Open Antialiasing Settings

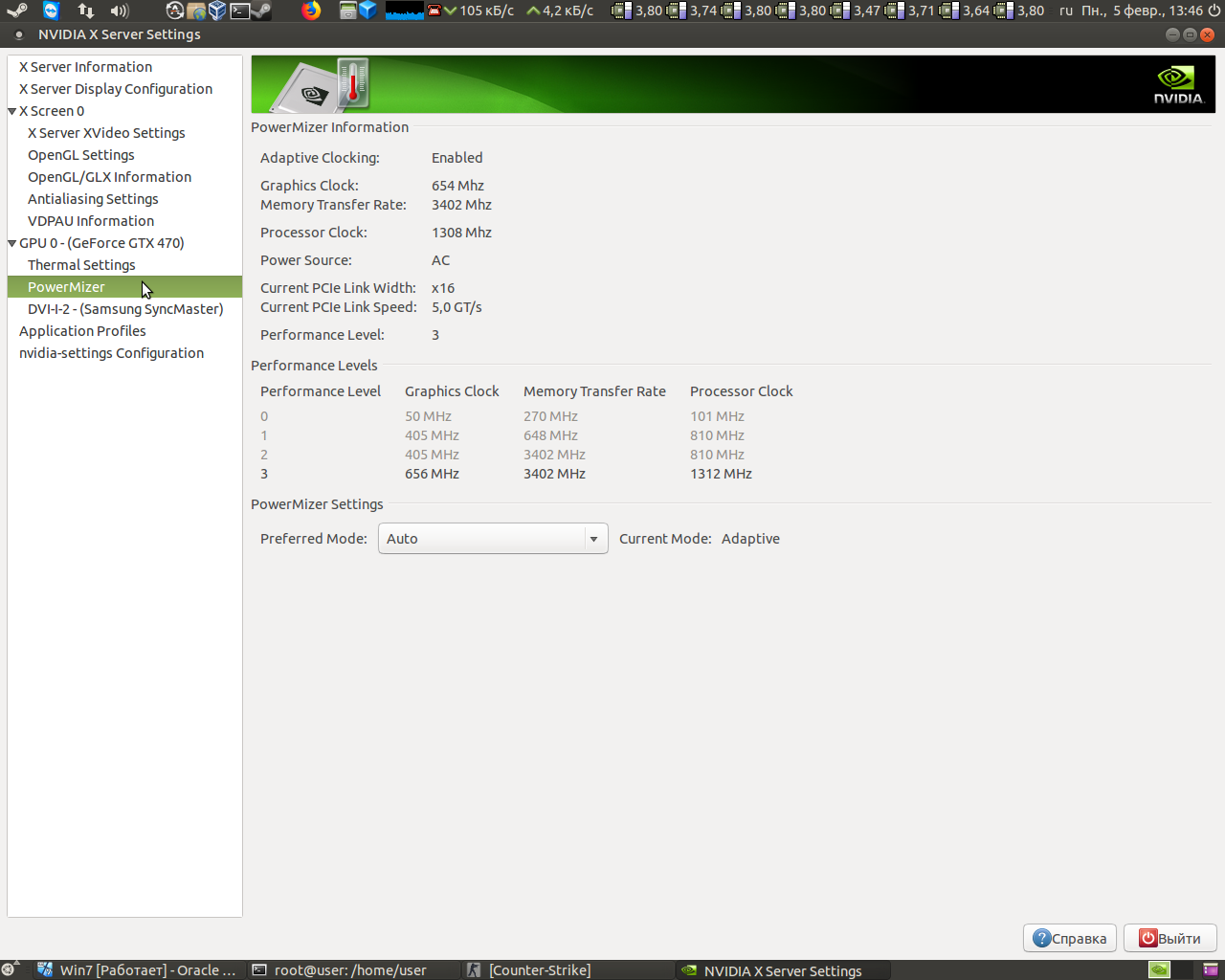coord(93,199)
